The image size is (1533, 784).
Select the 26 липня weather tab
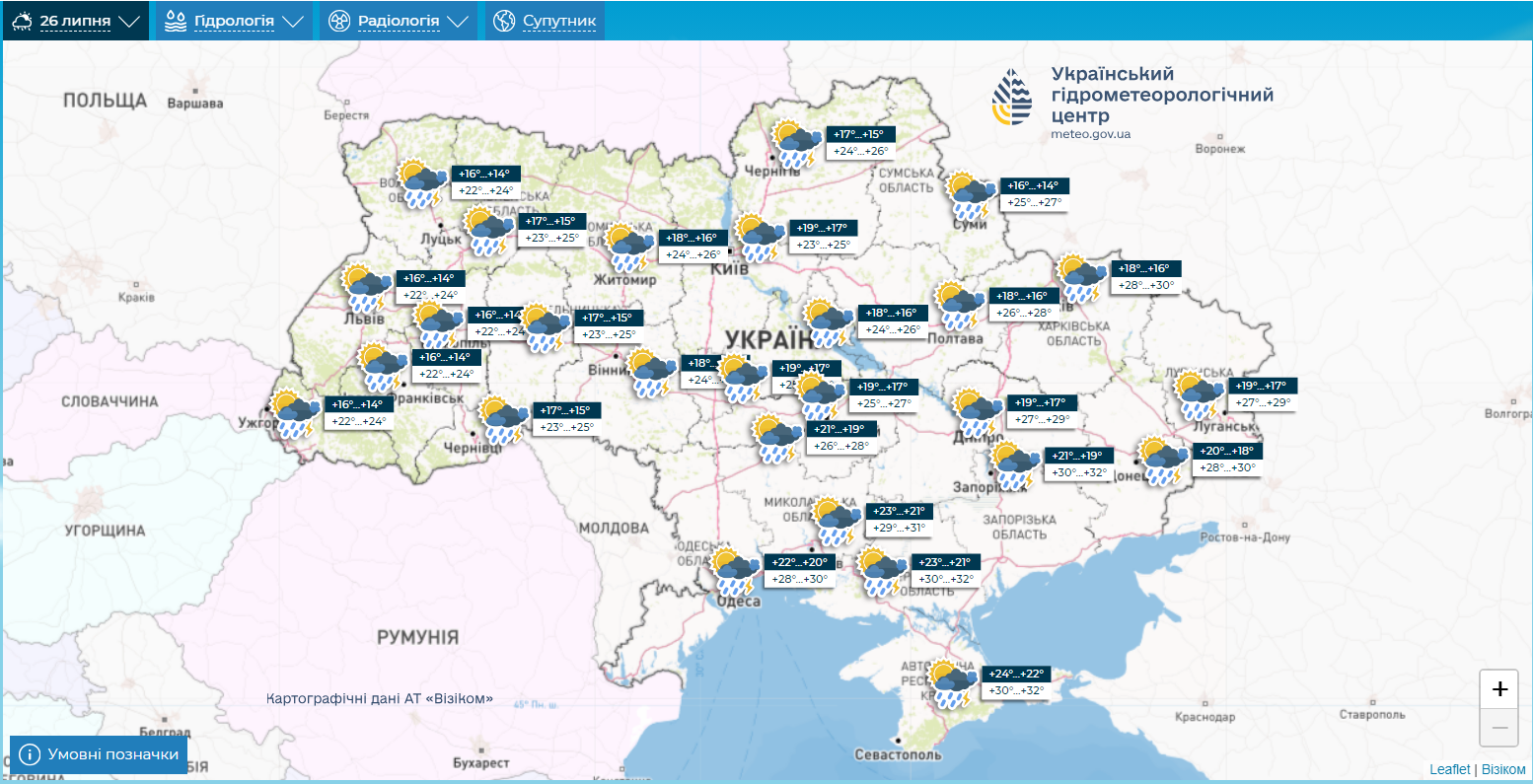pyautogui.click(x=76, y=20)
